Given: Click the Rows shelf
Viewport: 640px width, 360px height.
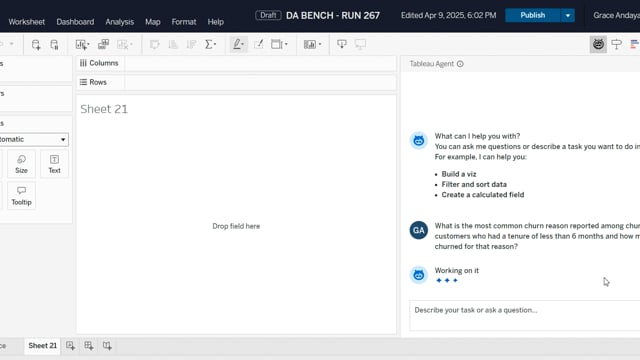Looking at the screenshot, I should [236, 82].
